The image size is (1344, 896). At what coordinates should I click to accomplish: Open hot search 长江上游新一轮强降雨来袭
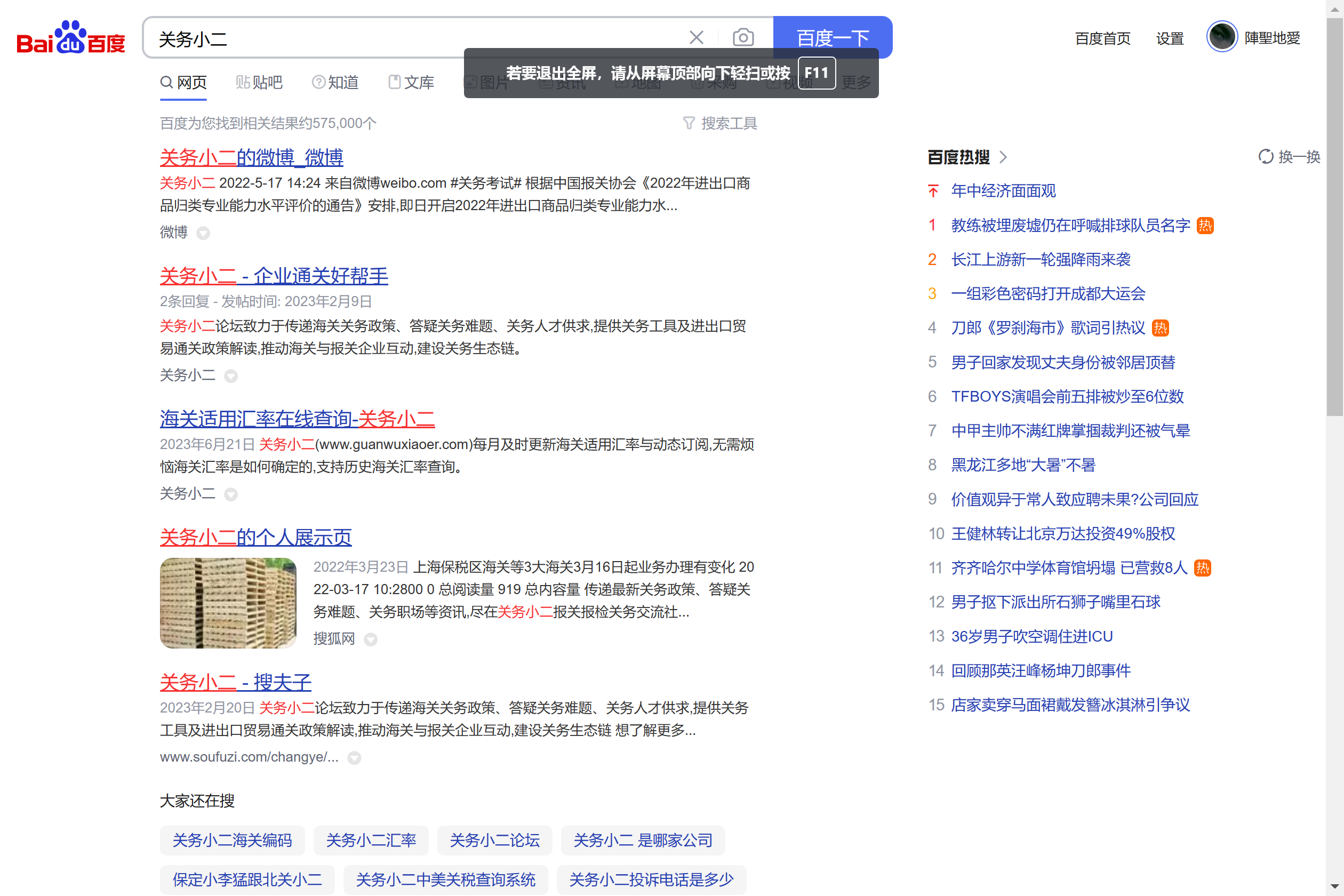click(1041, 259)
